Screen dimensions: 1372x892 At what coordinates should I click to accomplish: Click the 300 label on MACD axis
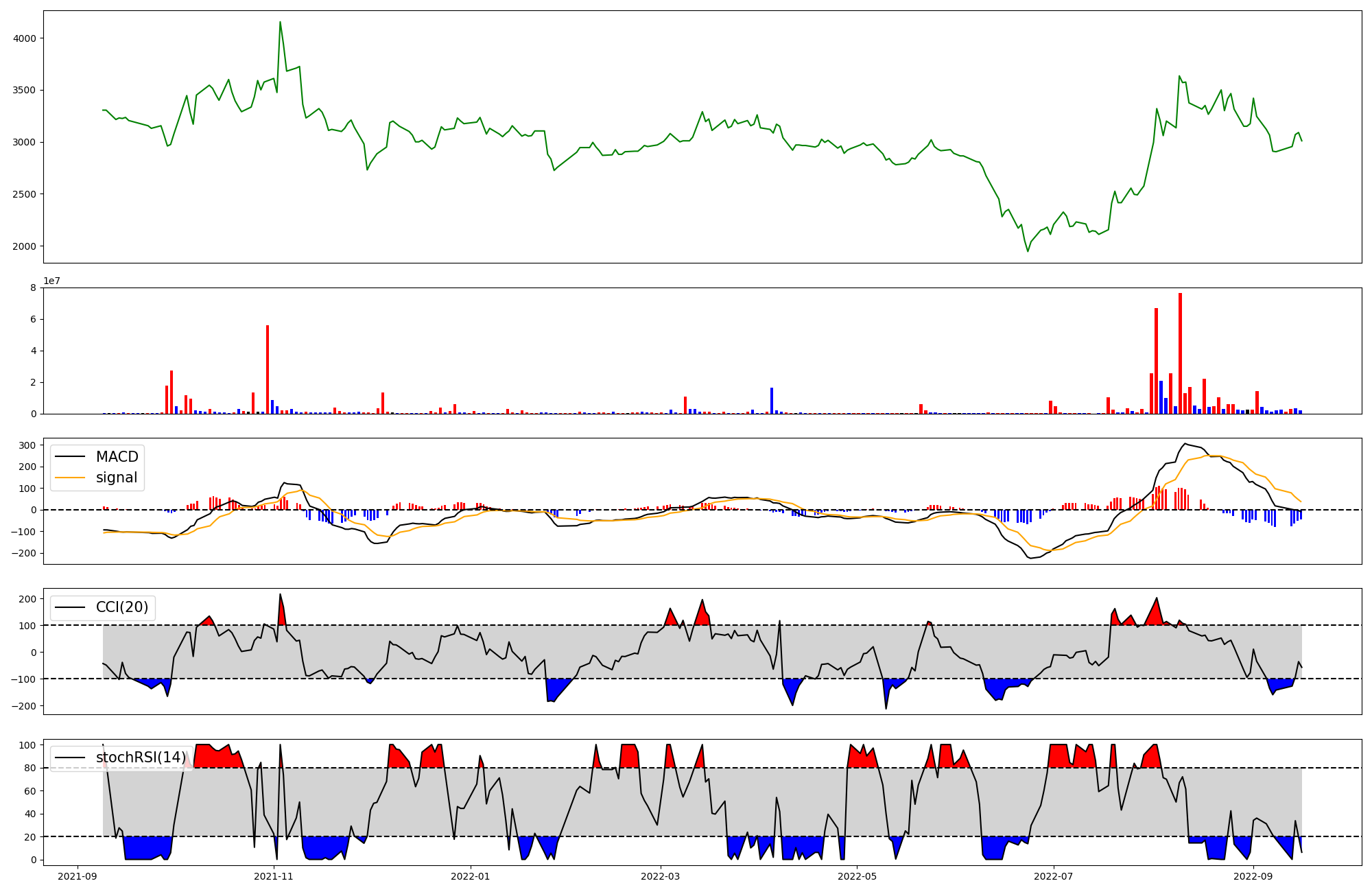(x=27, y=445)
